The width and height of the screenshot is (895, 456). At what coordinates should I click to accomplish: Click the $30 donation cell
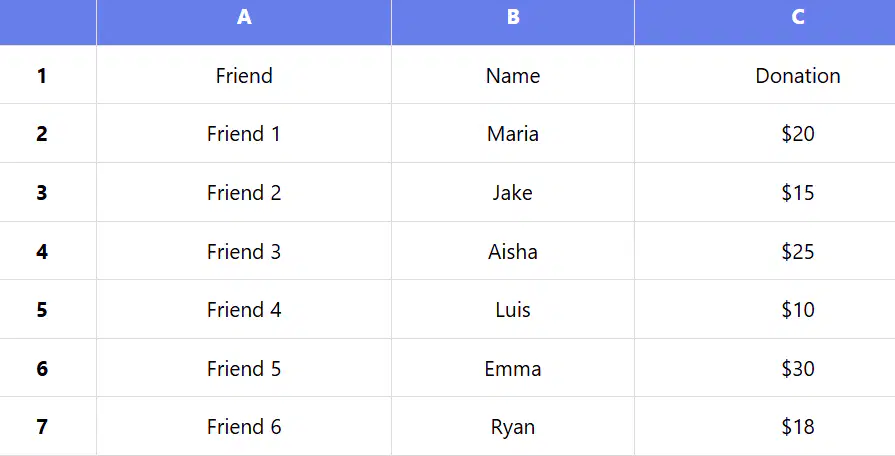click(765, 368)
